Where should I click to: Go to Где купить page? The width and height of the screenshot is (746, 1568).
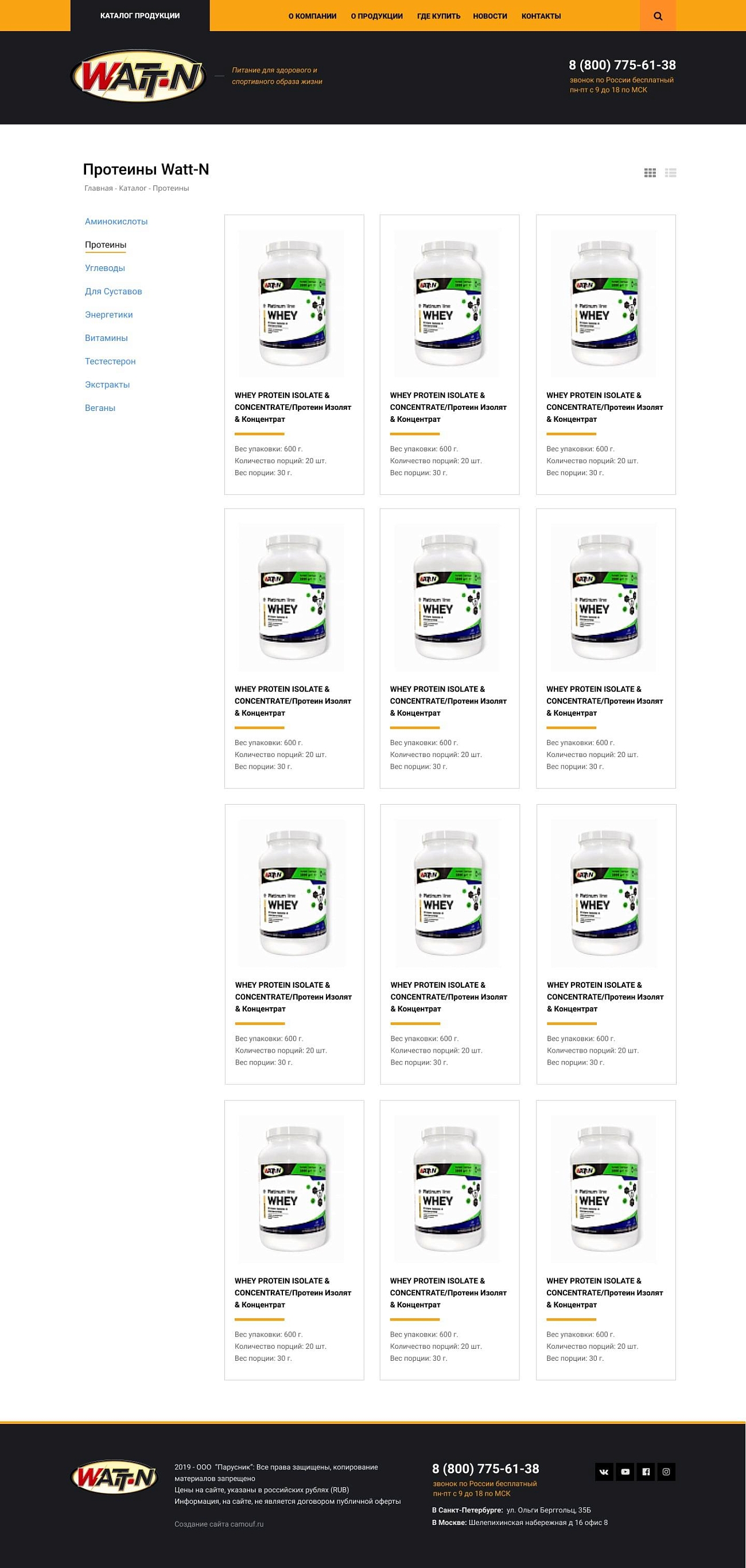point(439,17)
